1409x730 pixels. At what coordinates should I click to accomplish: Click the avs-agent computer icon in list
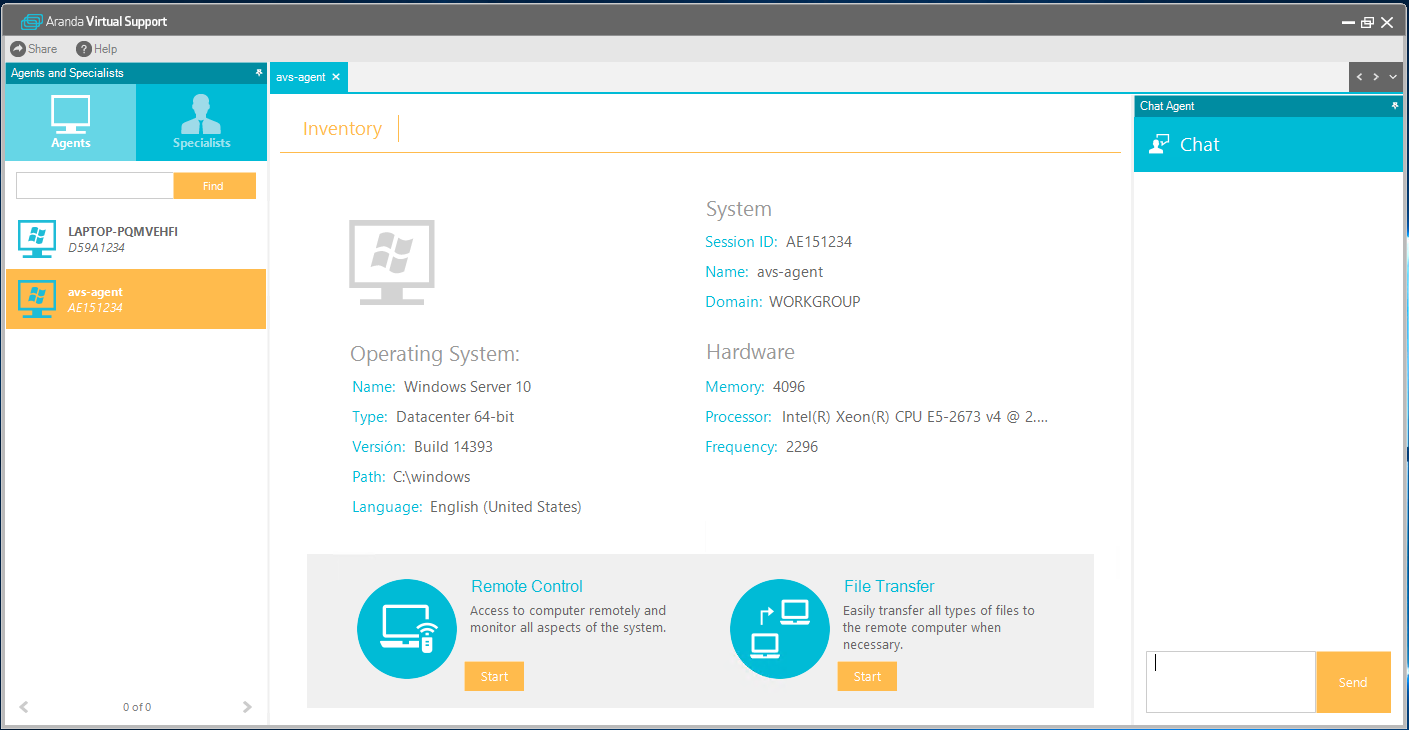pyautogui.click(x=37, y=299)
